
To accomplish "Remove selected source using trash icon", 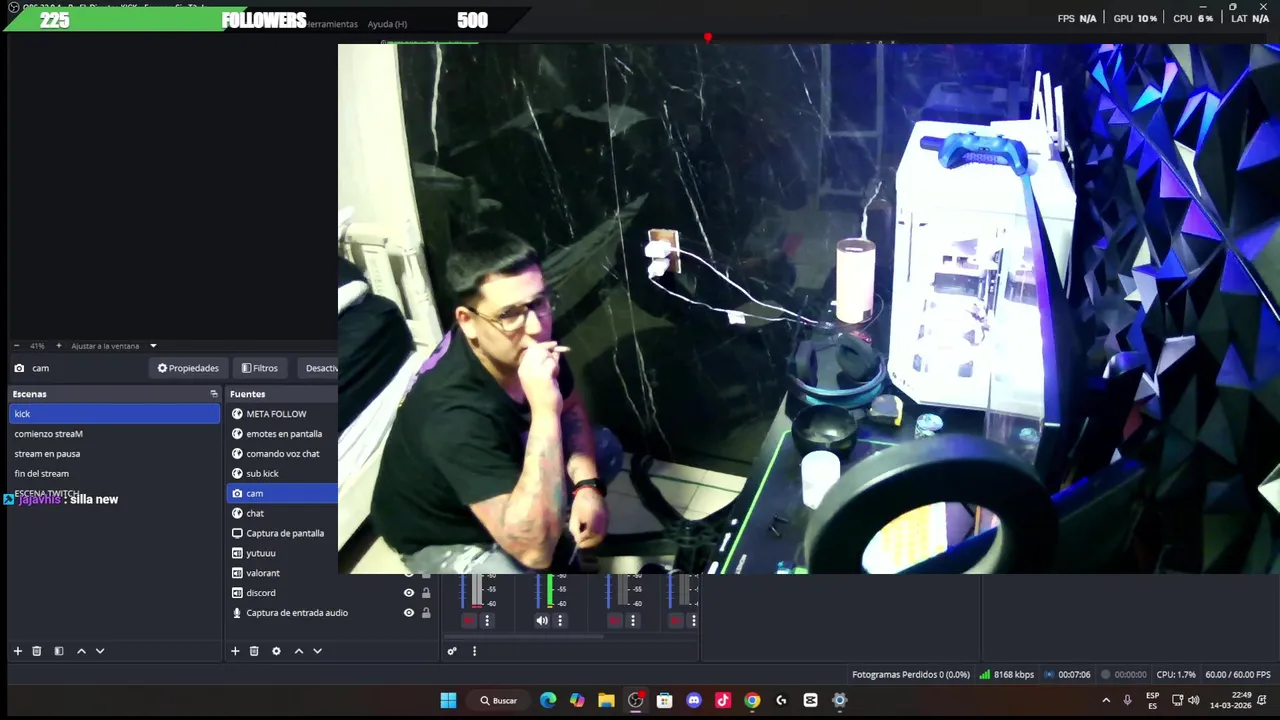I will coord(254,651).
